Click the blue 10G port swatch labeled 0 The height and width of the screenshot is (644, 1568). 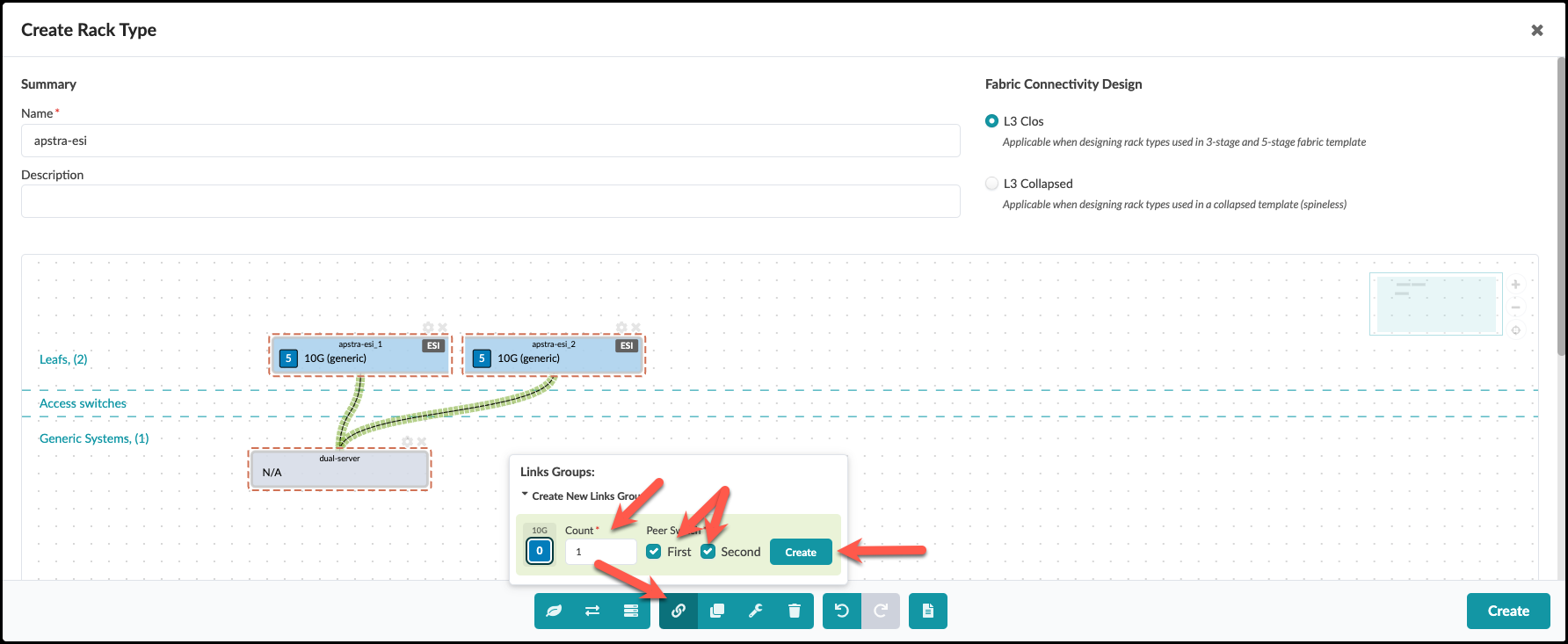540,551
